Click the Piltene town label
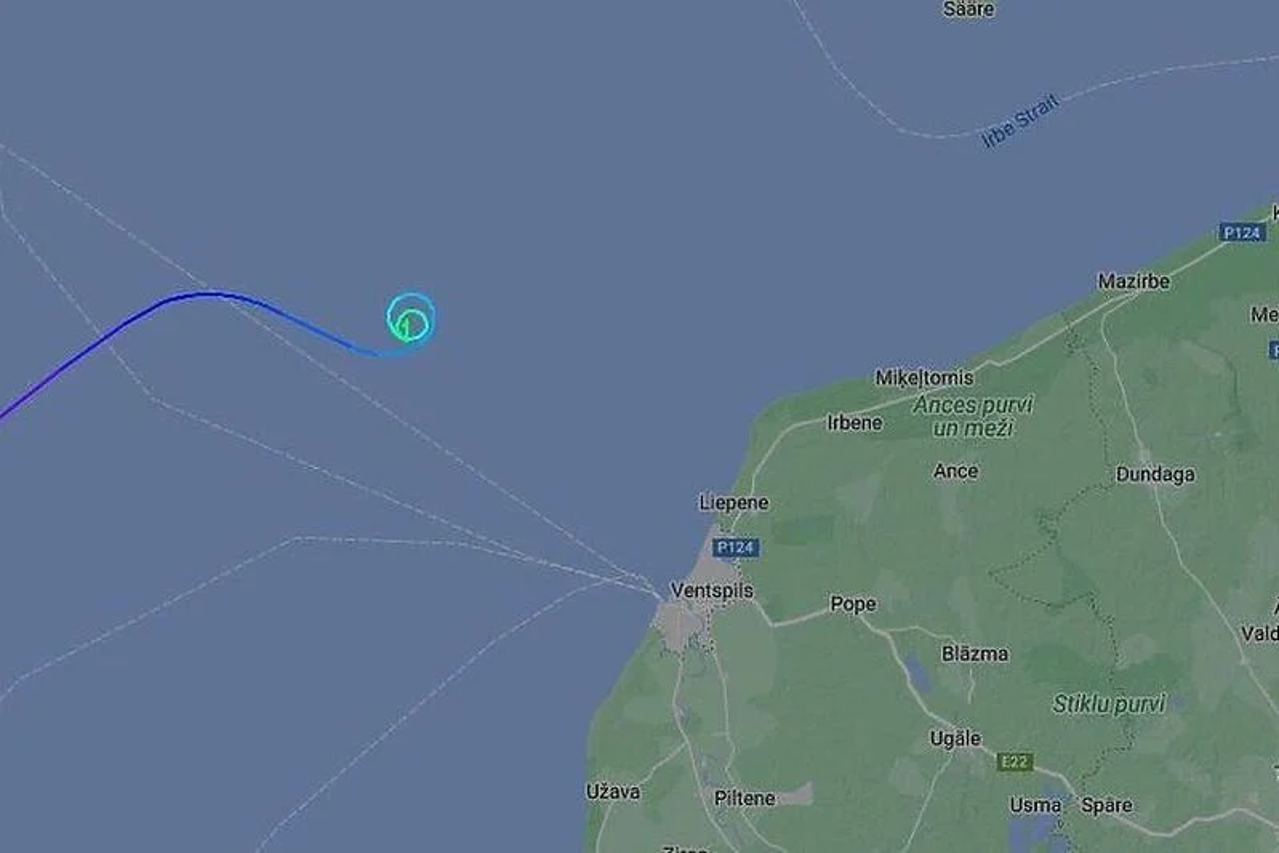 [744, 798]
